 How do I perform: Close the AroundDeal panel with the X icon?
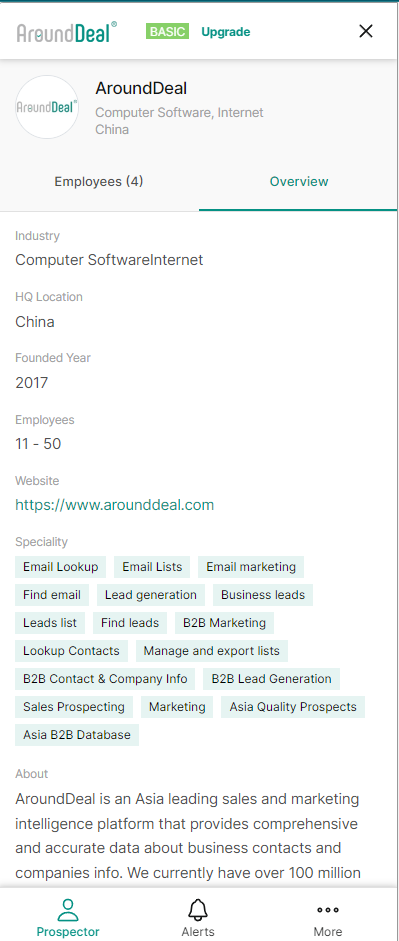(x=365, y=31)
